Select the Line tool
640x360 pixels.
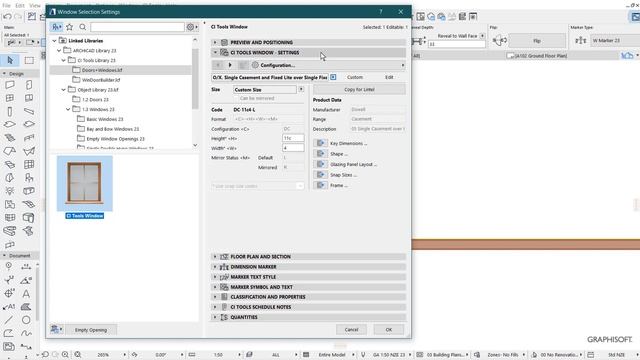pos(9,320)
